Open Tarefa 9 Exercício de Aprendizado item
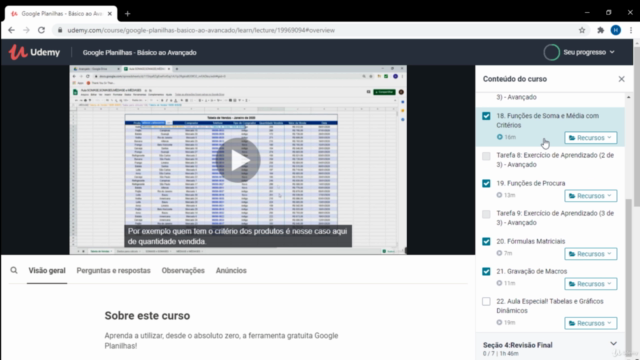 point(555,218)
